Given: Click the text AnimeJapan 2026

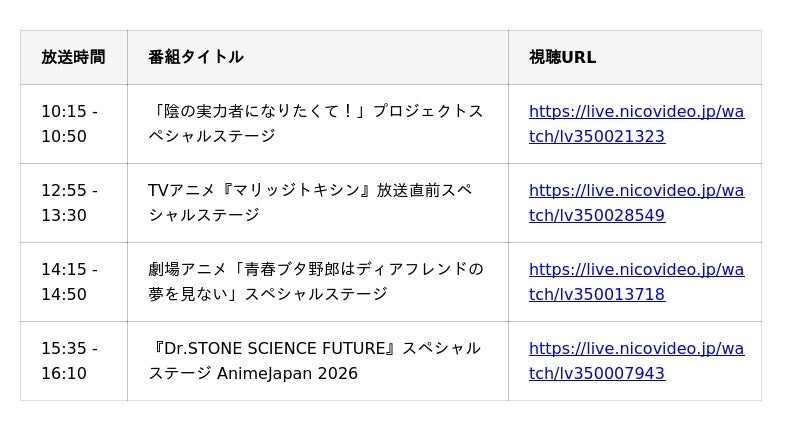Looking at the screenshot, I should (x=293, y=374).
